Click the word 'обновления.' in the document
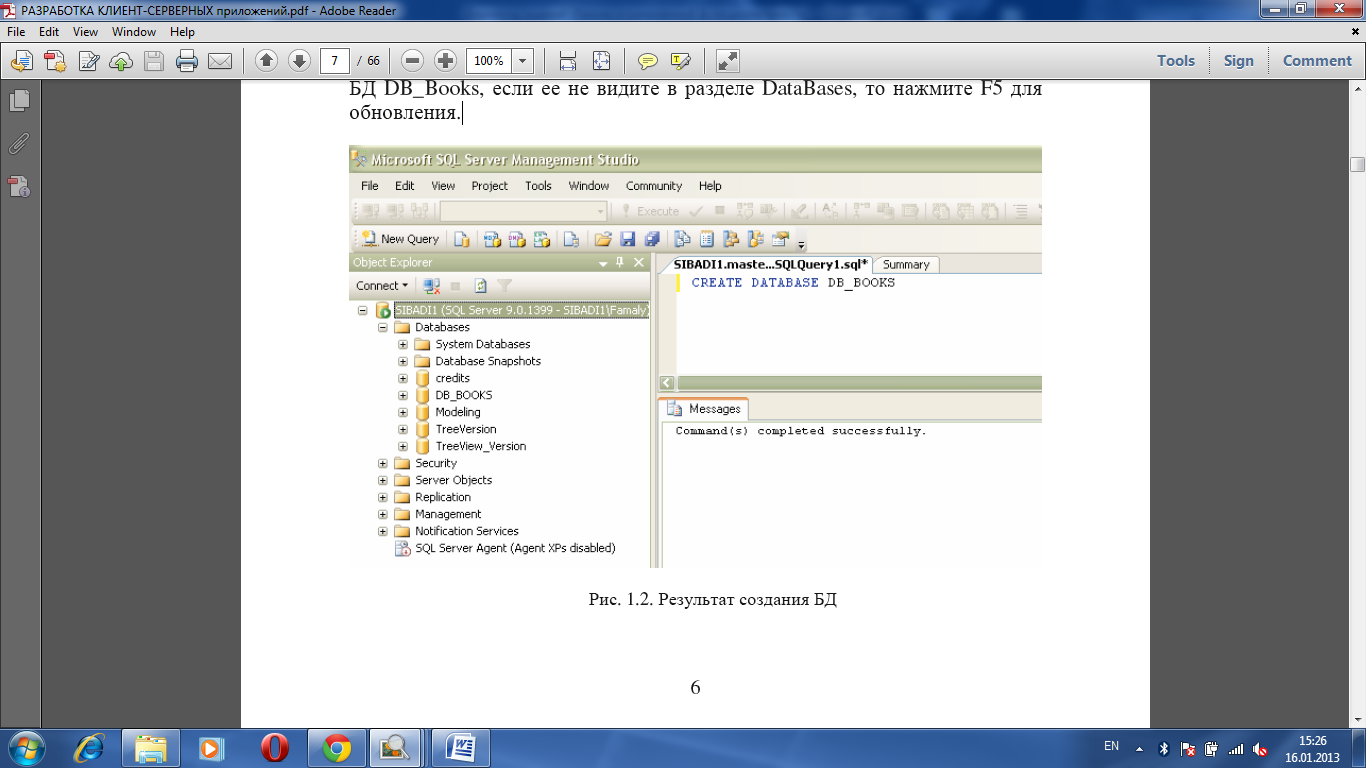Screen dimensions: 1366x768 (x=404, y=113)
